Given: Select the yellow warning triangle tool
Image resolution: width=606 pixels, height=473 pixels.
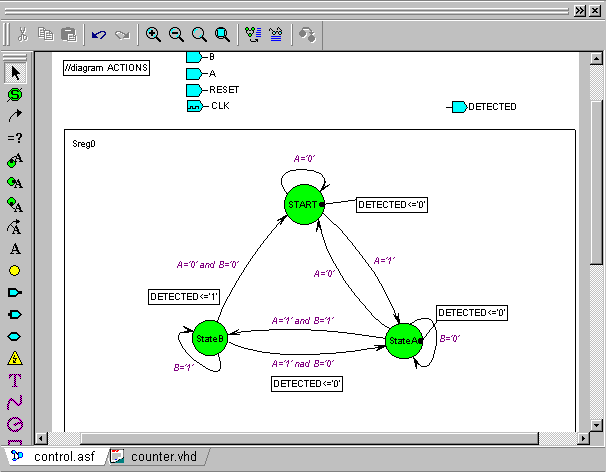Looking at the screenshot, I should tap(15, 358).
